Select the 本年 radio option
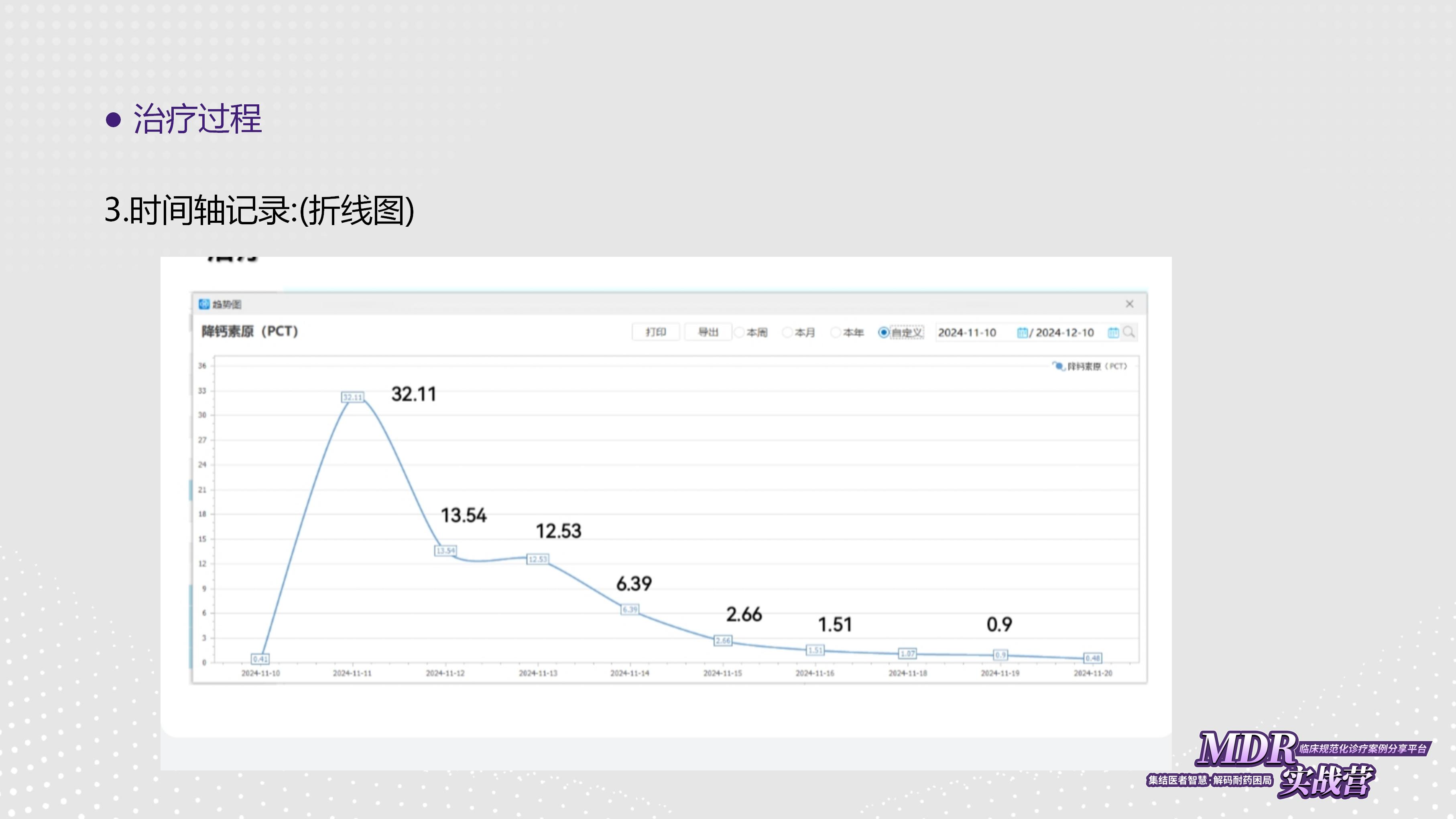Viewport: 1456px width, 819px height. pos(836,332)
